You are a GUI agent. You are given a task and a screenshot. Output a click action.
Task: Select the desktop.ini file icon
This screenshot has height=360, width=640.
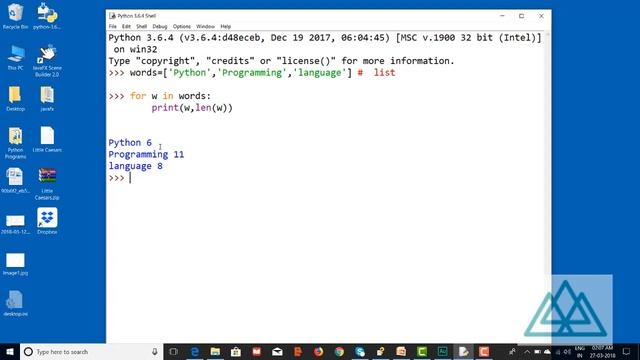(16, 303)
